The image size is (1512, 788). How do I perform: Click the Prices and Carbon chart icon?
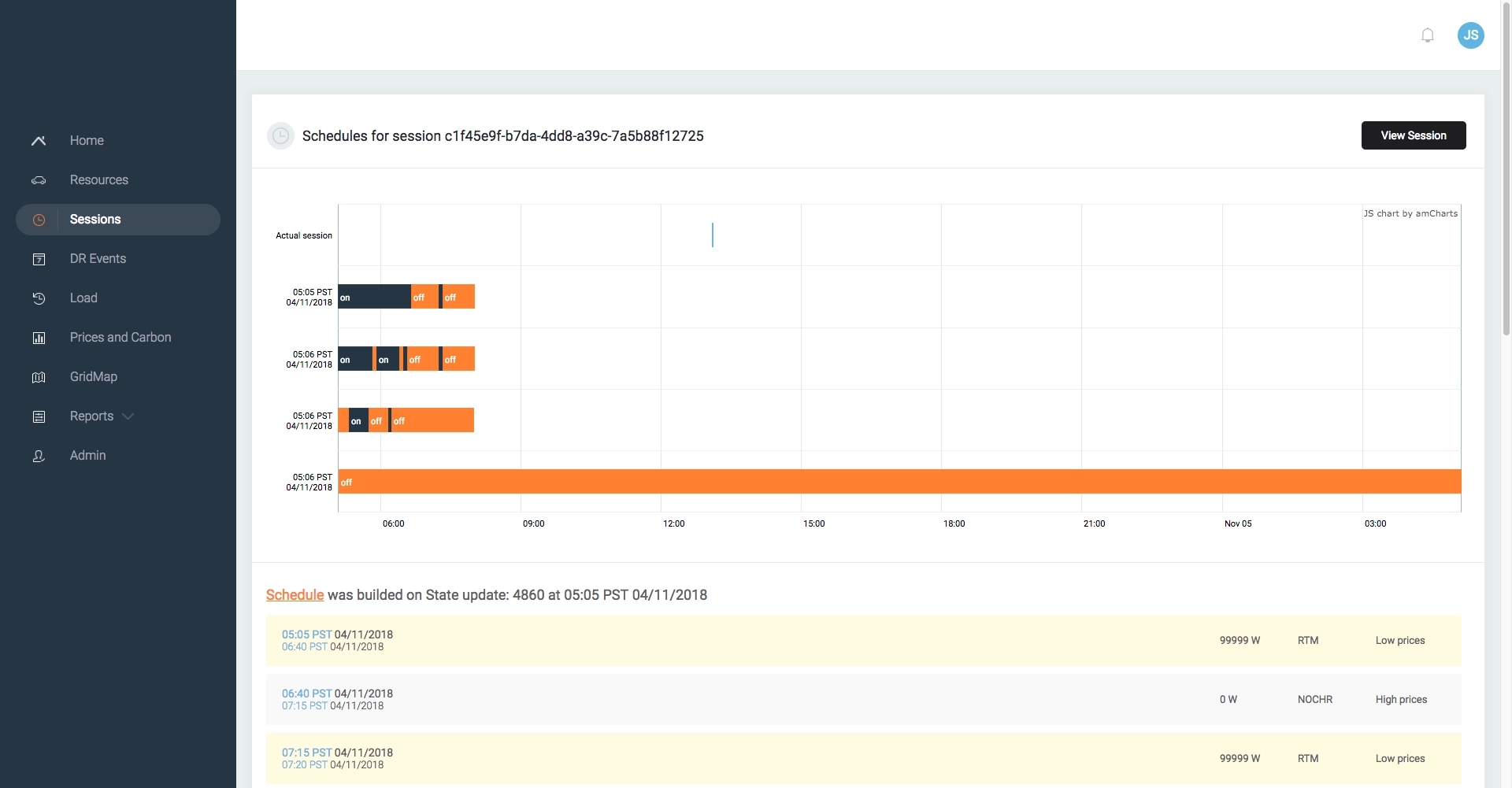pos(39,338)
